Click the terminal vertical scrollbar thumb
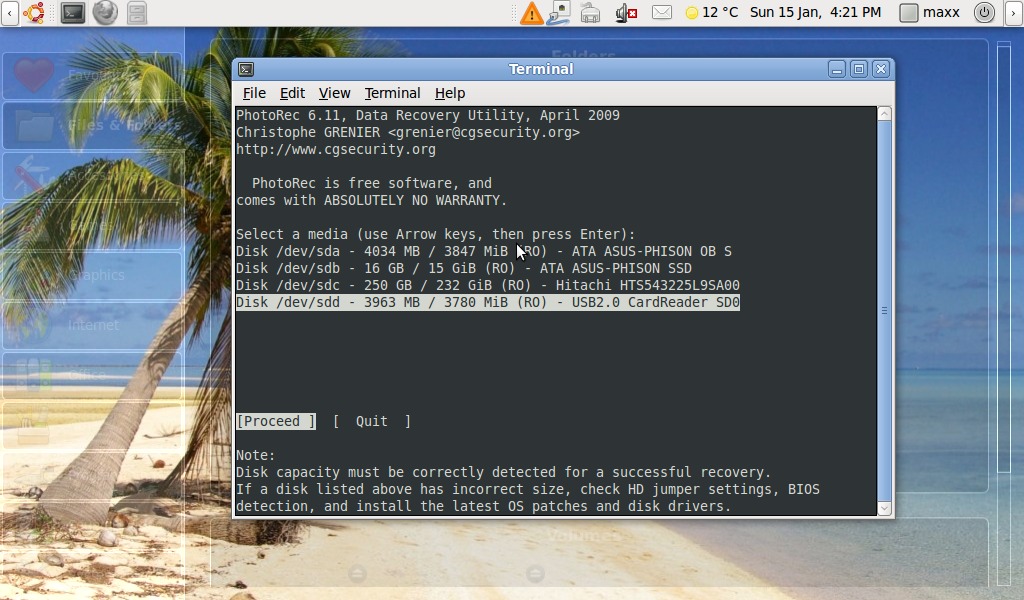This screenshot has width=1024, height=600. pos(884,311)
